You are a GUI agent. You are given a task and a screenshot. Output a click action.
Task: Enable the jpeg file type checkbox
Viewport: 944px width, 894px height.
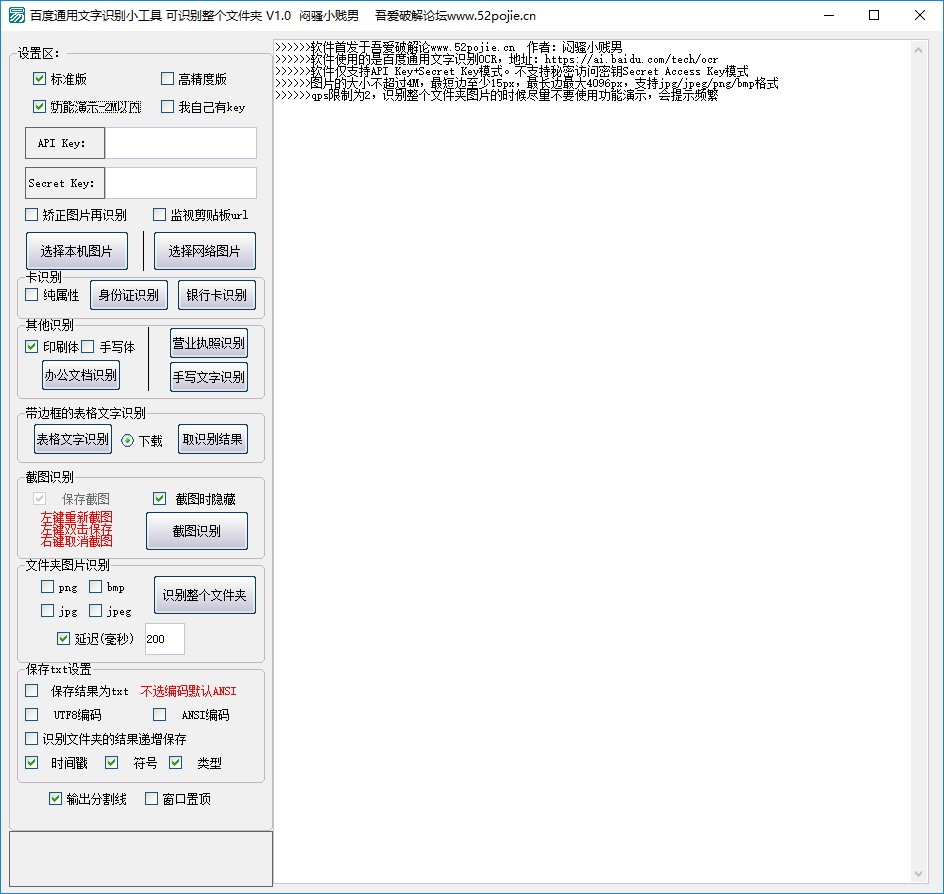coord(96,610)
